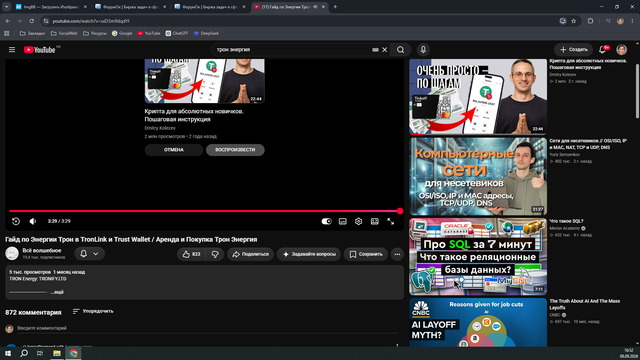This screenshot has height=360, width=640.
Task: Click ВОСПРОИЗВЕСТИ to play next video
Action: click(235, 150)
